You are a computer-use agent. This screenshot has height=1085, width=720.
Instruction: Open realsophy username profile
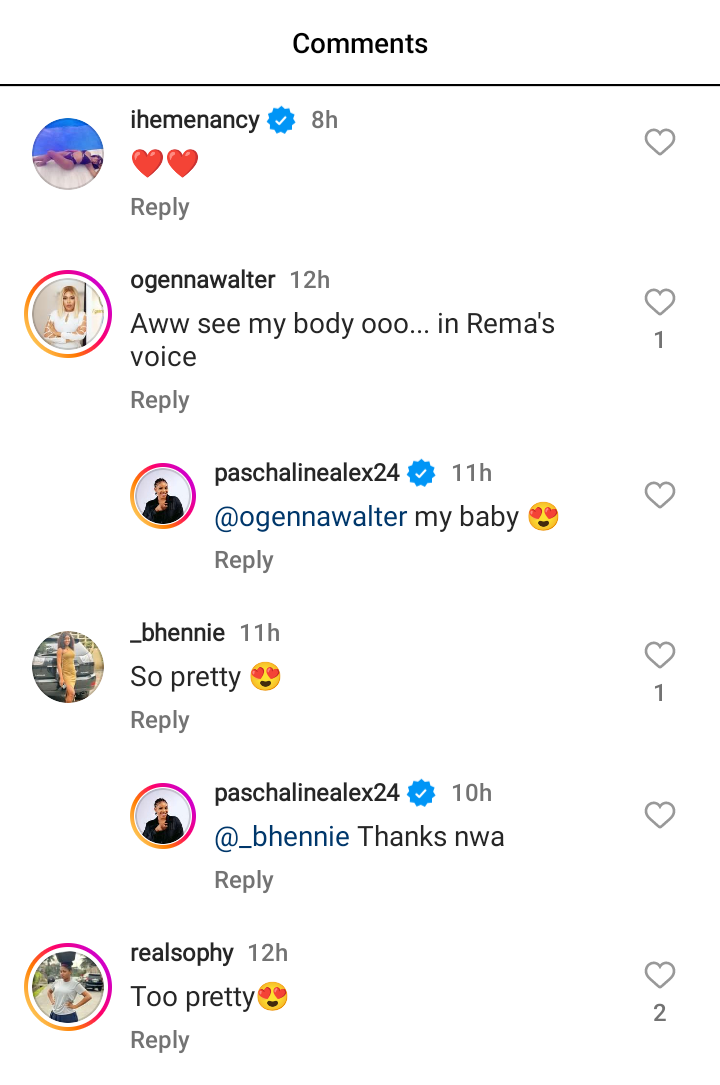[x=182, y=953]
